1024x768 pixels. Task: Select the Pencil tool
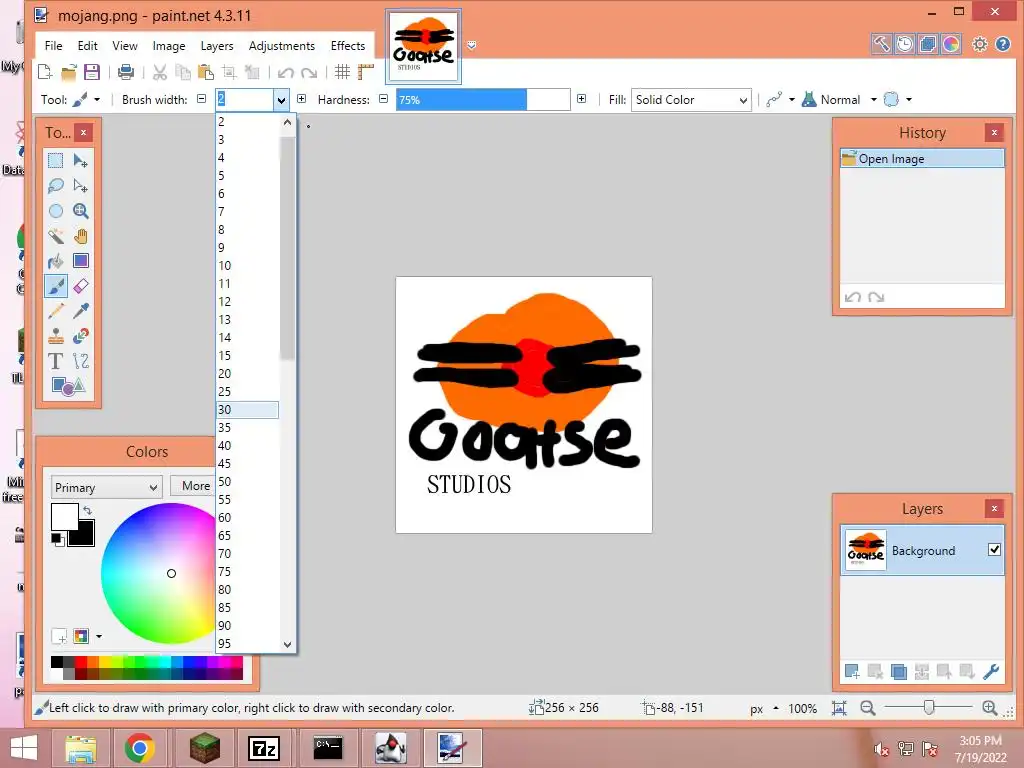(x=56, y=311)
